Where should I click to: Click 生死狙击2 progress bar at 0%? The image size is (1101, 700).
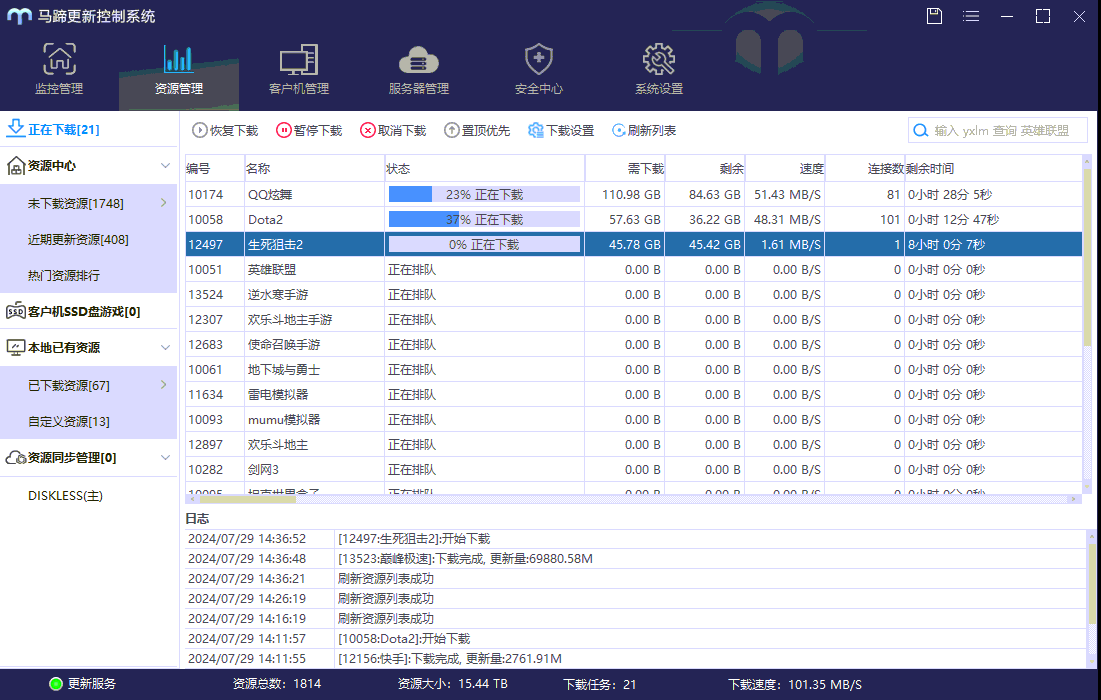click(484, 244)
